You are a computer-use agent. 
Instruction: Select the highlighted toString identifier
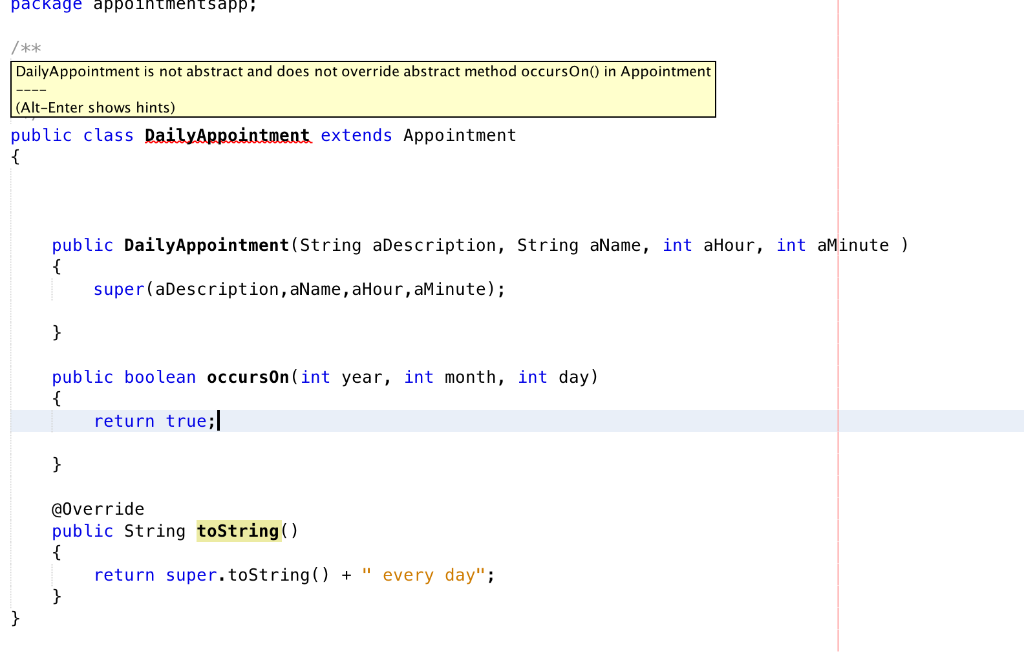[x=238, y=531]
